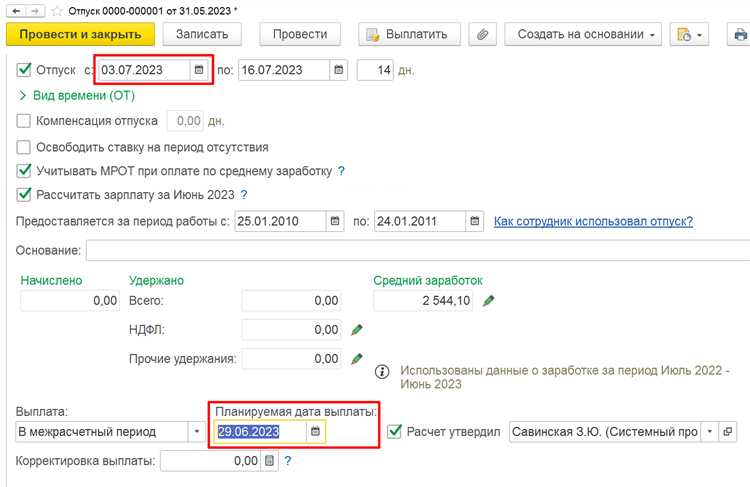Image resolution: width=750 pixels, height=487 pixels.
Task: Toggle Рассчитать зарплату за Июнь 2023
Action: click(24, 195)
